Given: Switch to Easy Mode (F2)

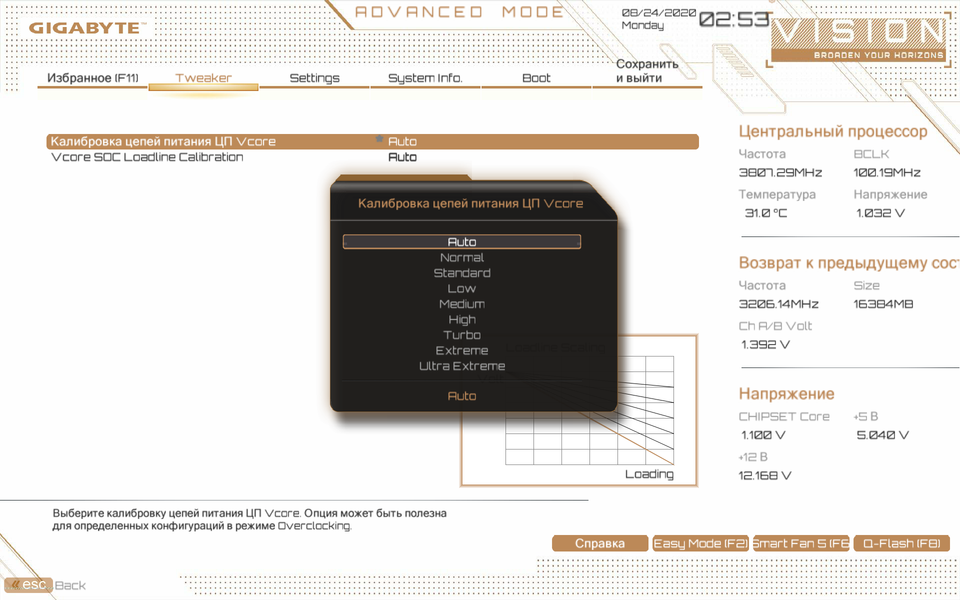Looking at the screenshot, I should tap(700, 543).
